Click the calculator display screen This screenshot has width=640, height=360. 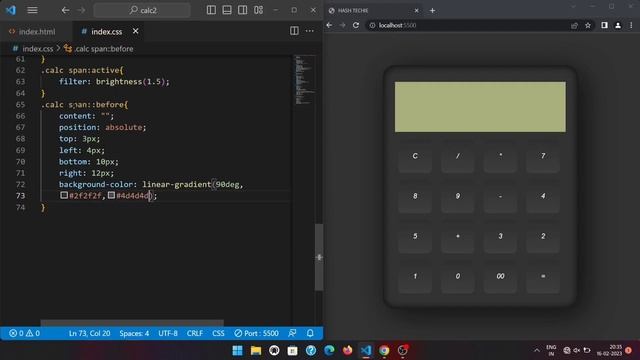[480, 107]
